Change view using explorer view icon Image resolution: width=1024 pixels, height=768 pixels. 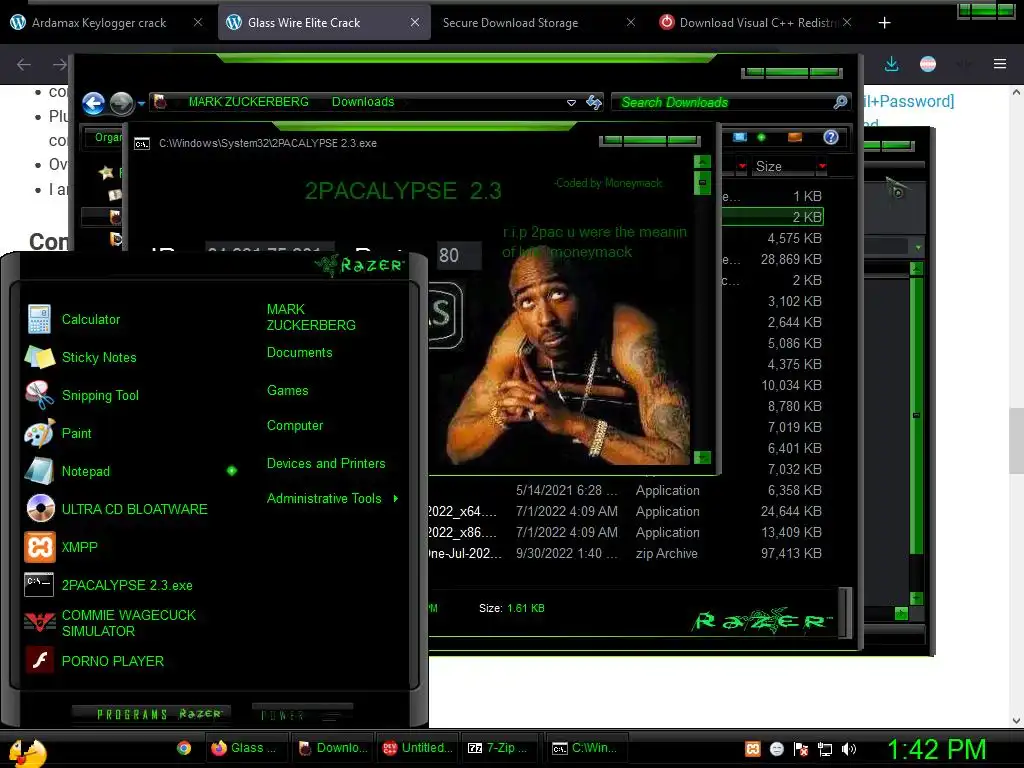739,136
